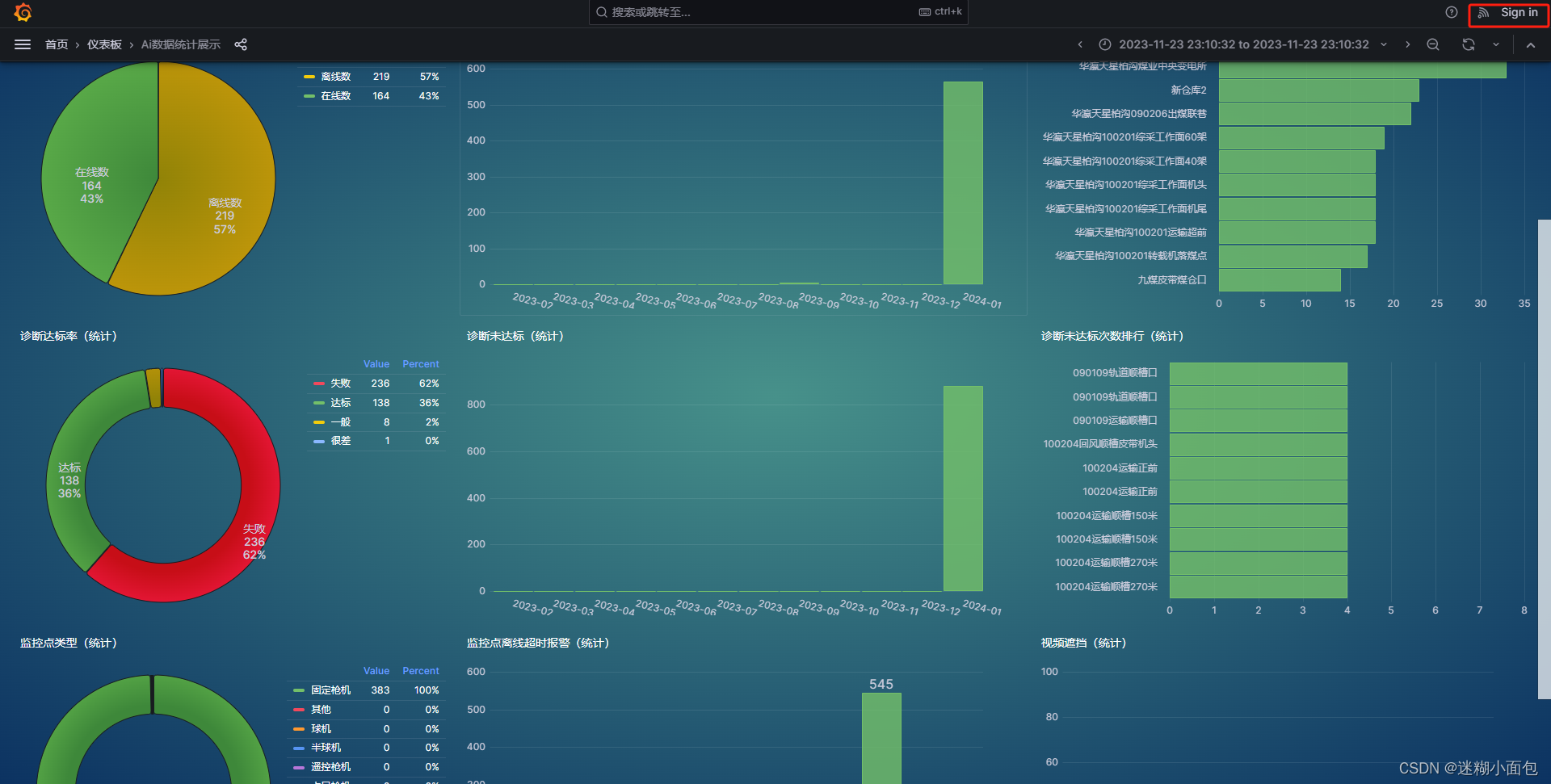The image size is (1551, 784).
Task: Go to 仪表板 breadcrumb
Action: 104,44
